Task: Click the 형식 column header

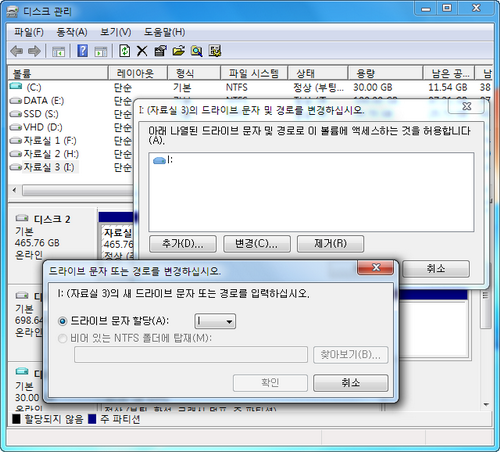Action: (194, 73)
